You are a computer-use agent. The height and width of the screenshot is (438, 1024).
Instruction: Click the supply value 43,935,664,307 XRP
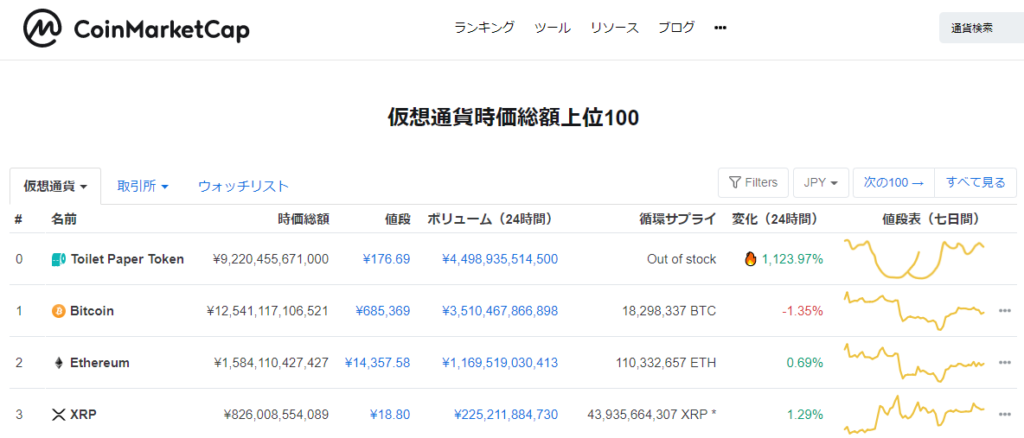point(652,414)
